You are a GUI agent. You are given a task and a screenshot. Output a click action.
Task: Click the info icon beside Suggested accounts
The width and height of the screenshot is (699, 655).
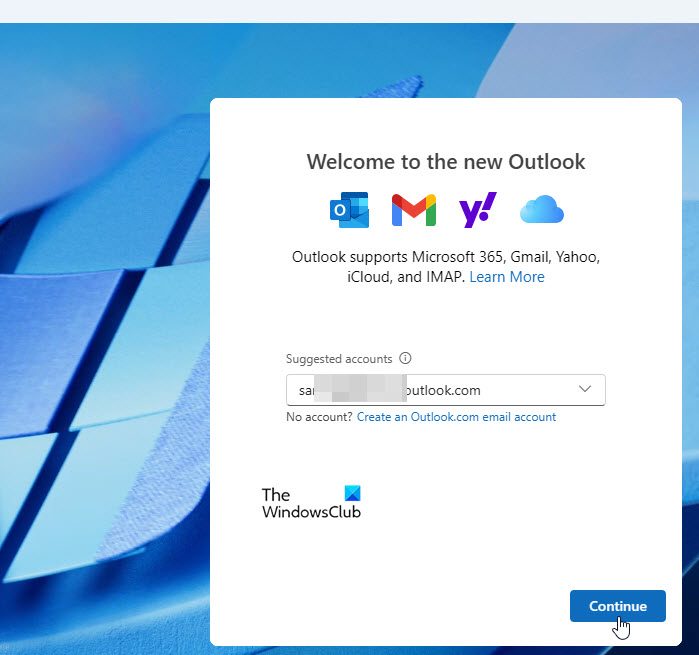pos(405,358)
